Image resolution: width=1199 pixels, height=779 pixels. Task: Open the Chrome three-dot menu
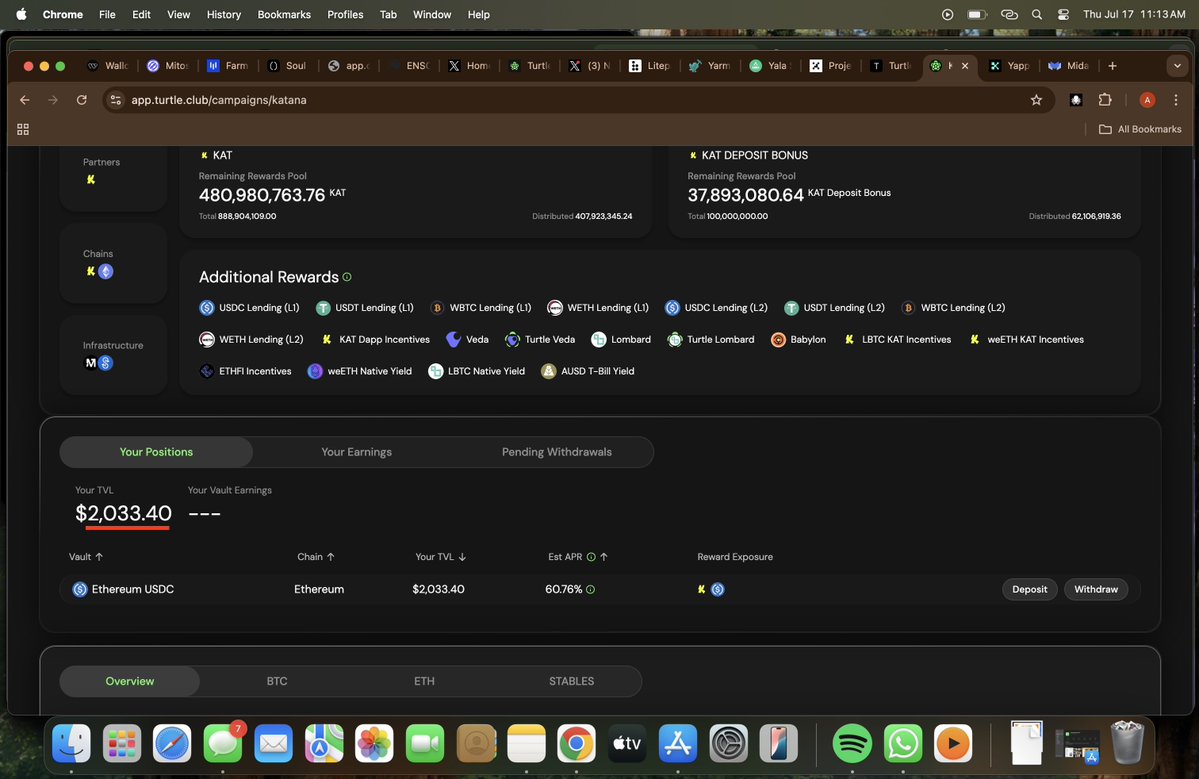pyautogui.click(x=1176, y=100)
